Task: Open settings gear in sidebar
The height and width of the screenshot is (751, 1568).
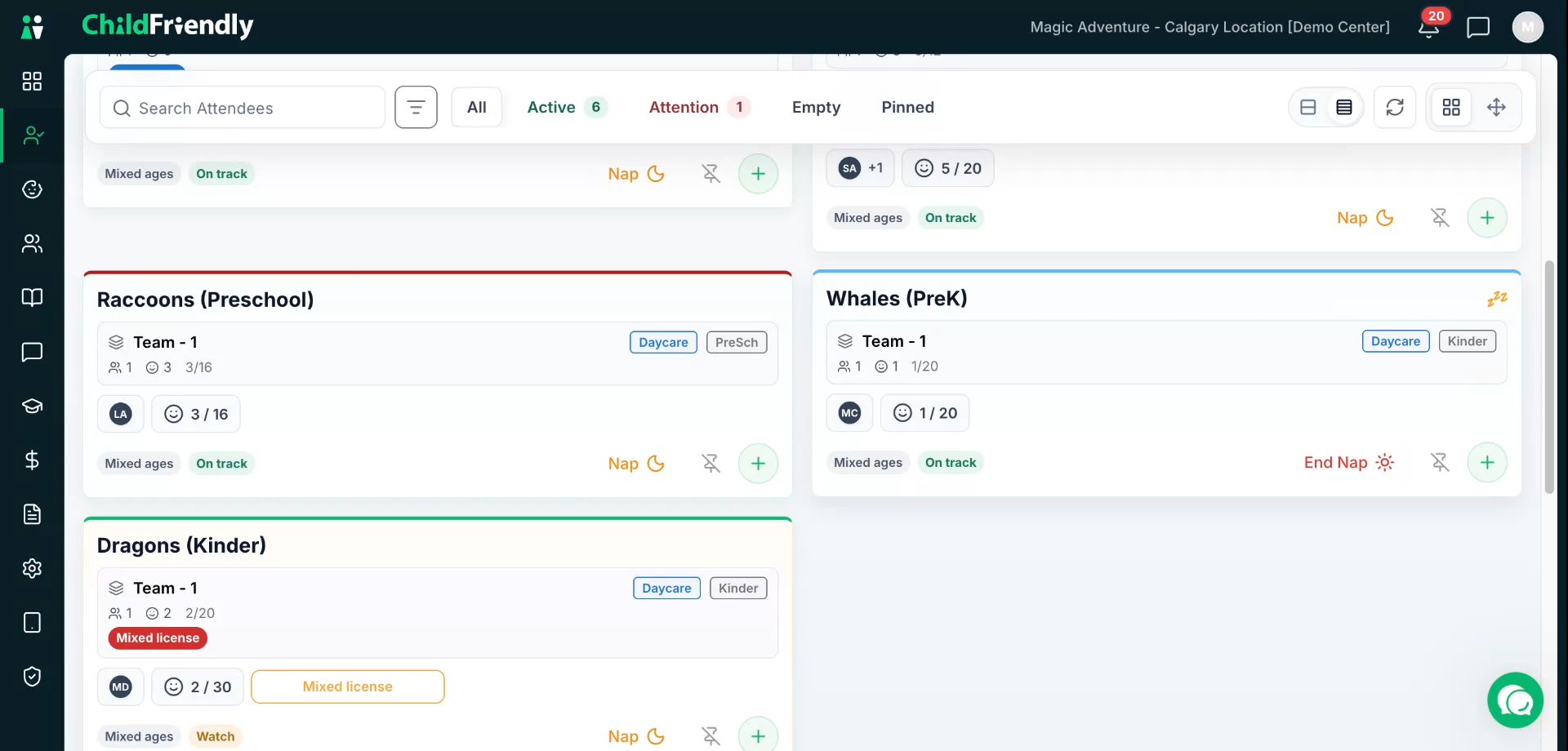Action: [x=32, y=568]
